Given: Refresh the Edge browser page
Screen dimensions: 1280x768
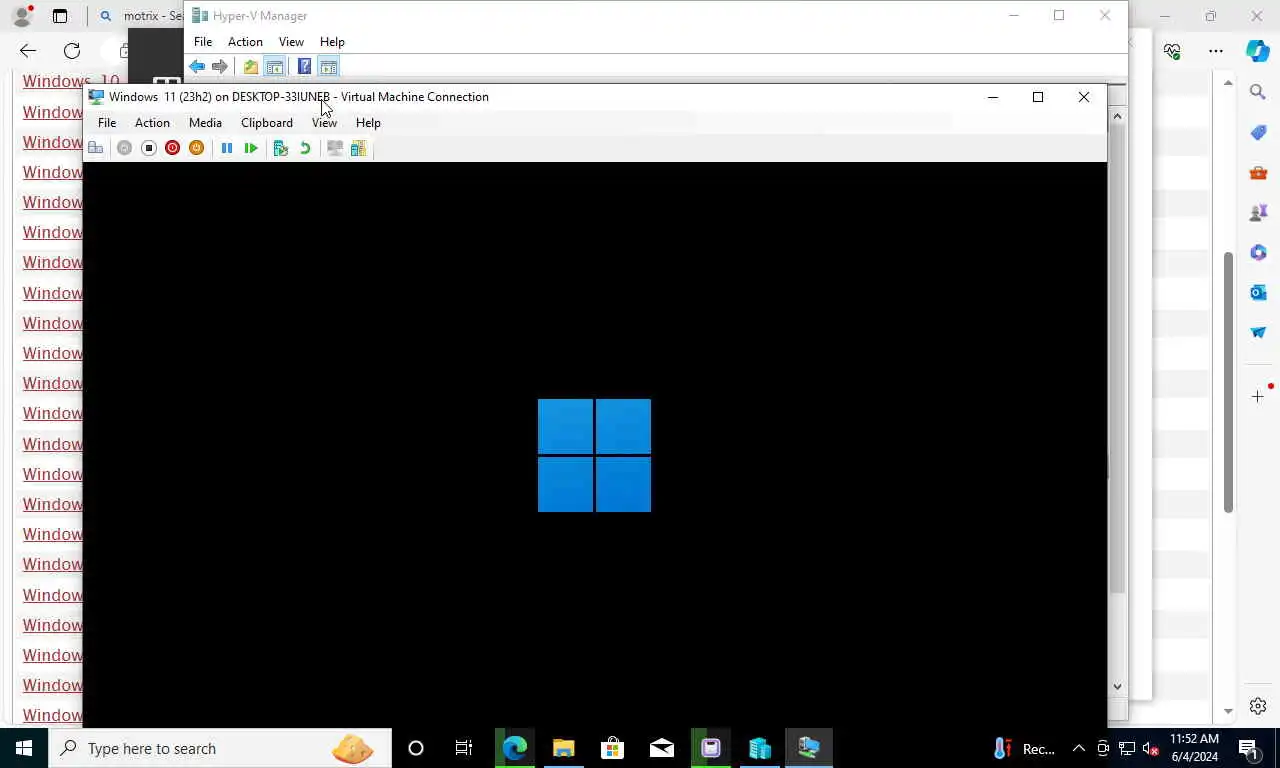Looking at the screenshot, I should [72, 51].
